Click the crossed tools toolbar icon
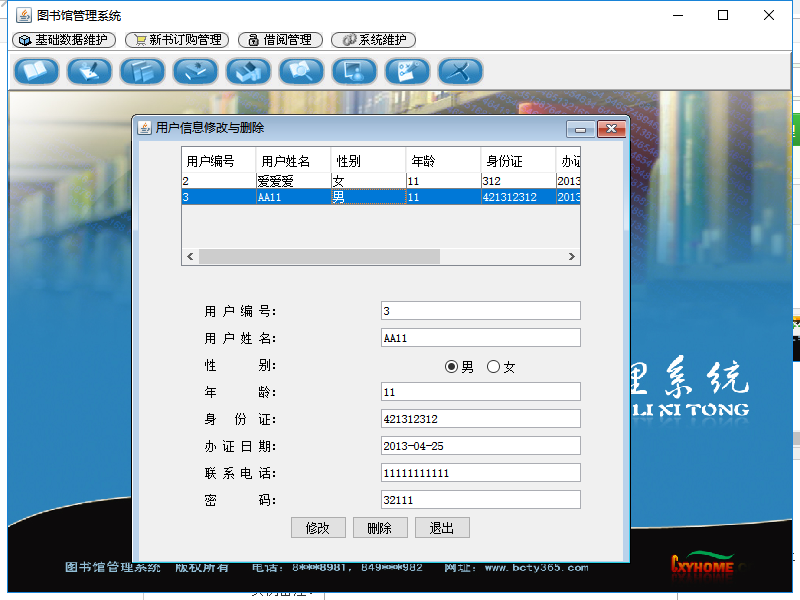Image resolution: width=800 pixels, height=600 pixels. 460,71
